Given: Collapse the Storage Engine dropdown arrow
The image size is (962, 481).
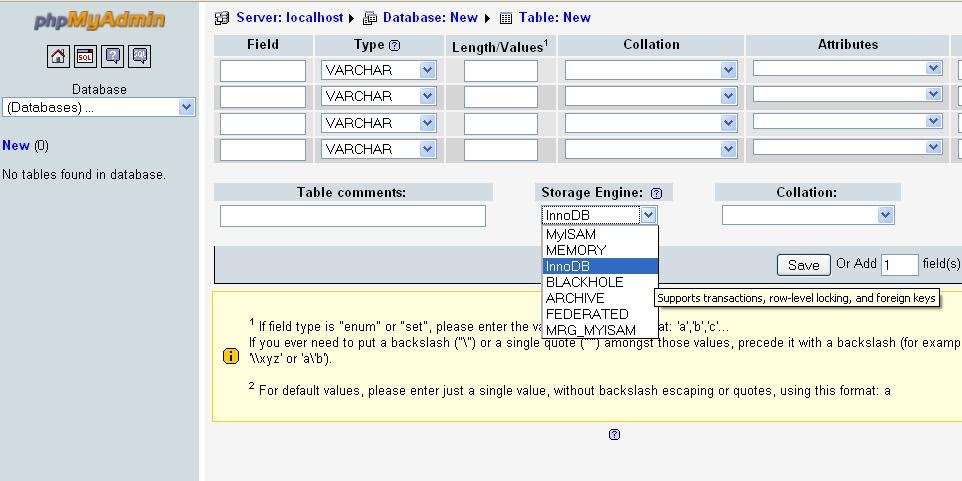Looking at the screenshot, I should [x=649, y=215].
